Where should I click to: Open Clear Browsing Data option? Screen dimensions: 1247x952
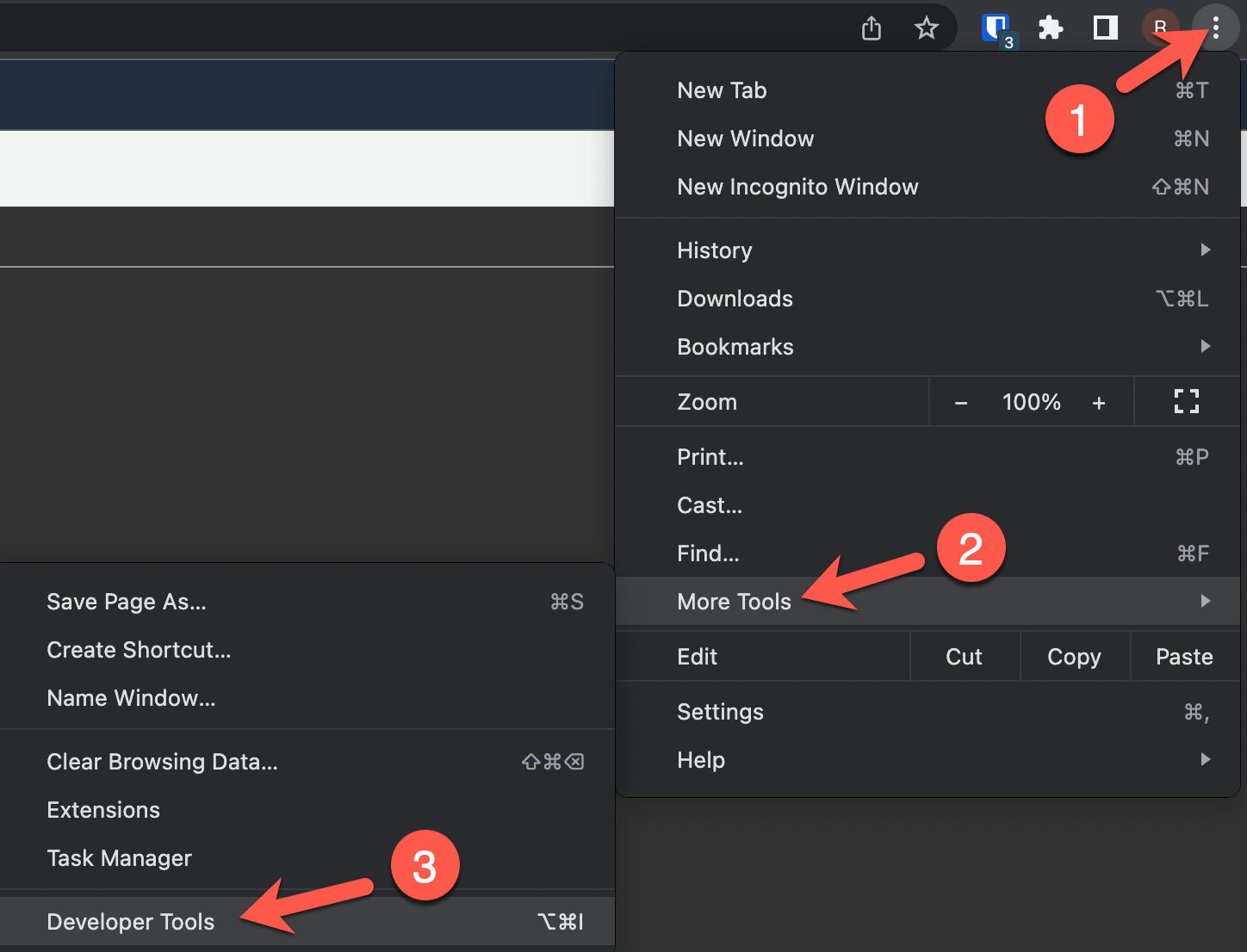pos(162,762)
